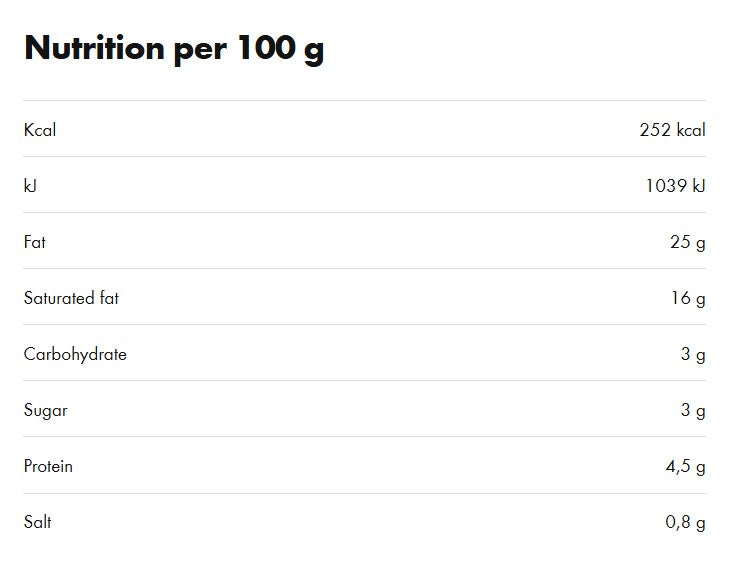Click the word Nutrition in heading
747x569 pixels.
(94, 48)
